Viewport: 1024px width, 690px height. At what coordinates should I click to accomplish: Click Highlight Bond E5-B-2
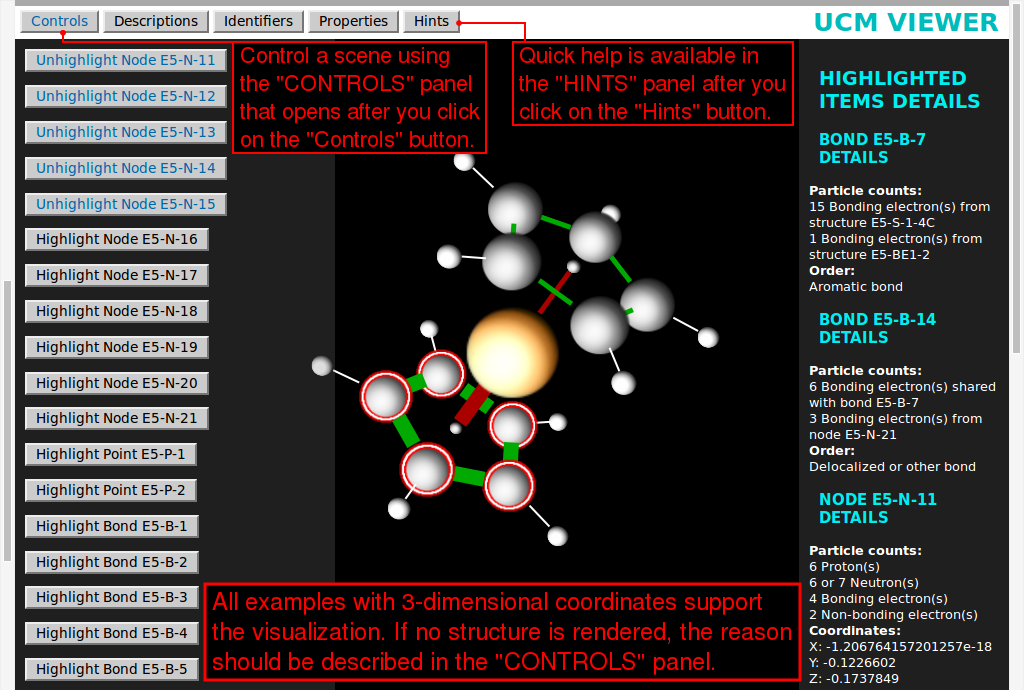pos(112,562)
